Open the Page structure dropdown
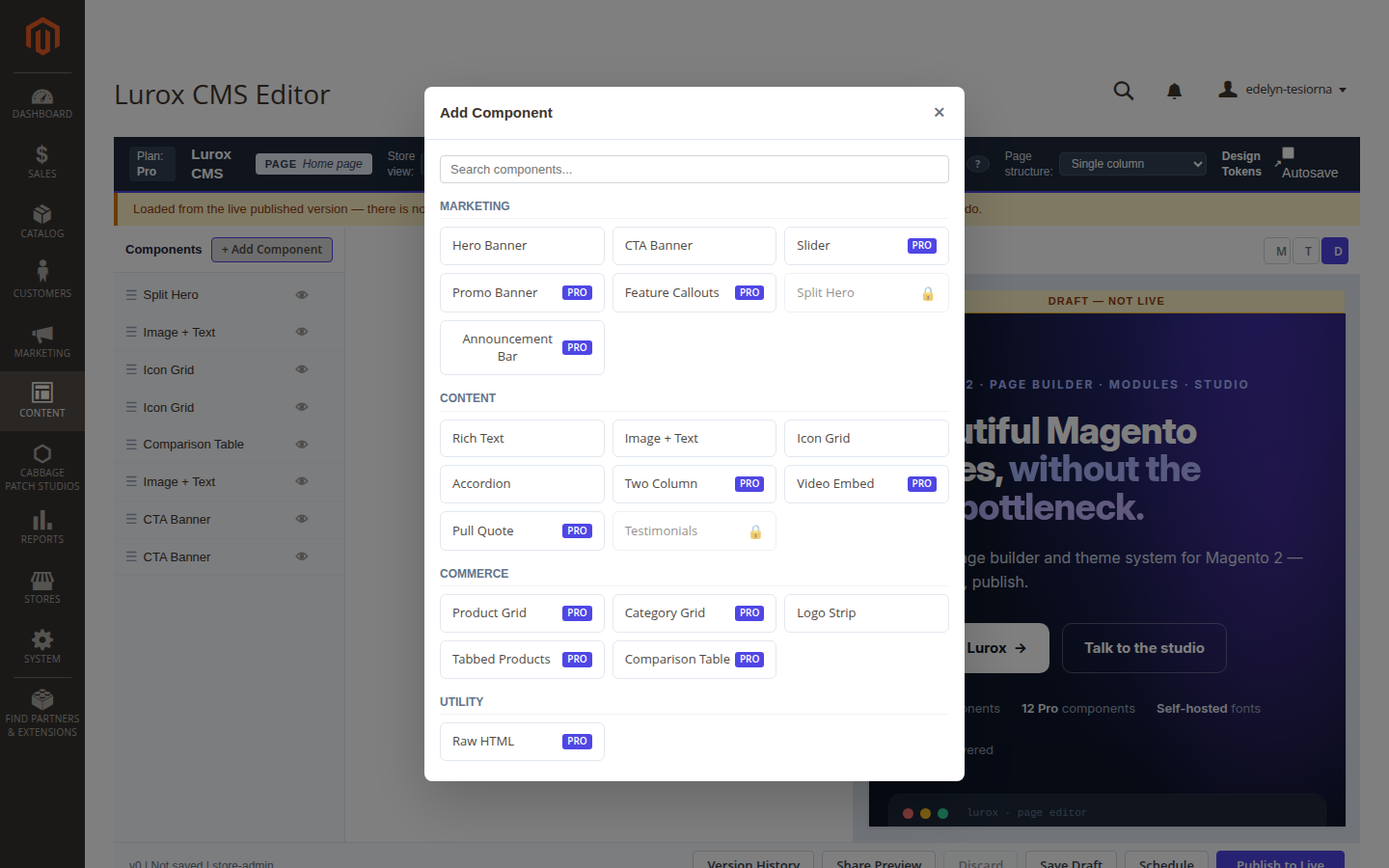The height and width of the screenshot is (868, 1389). click(x=1132, y=164)
